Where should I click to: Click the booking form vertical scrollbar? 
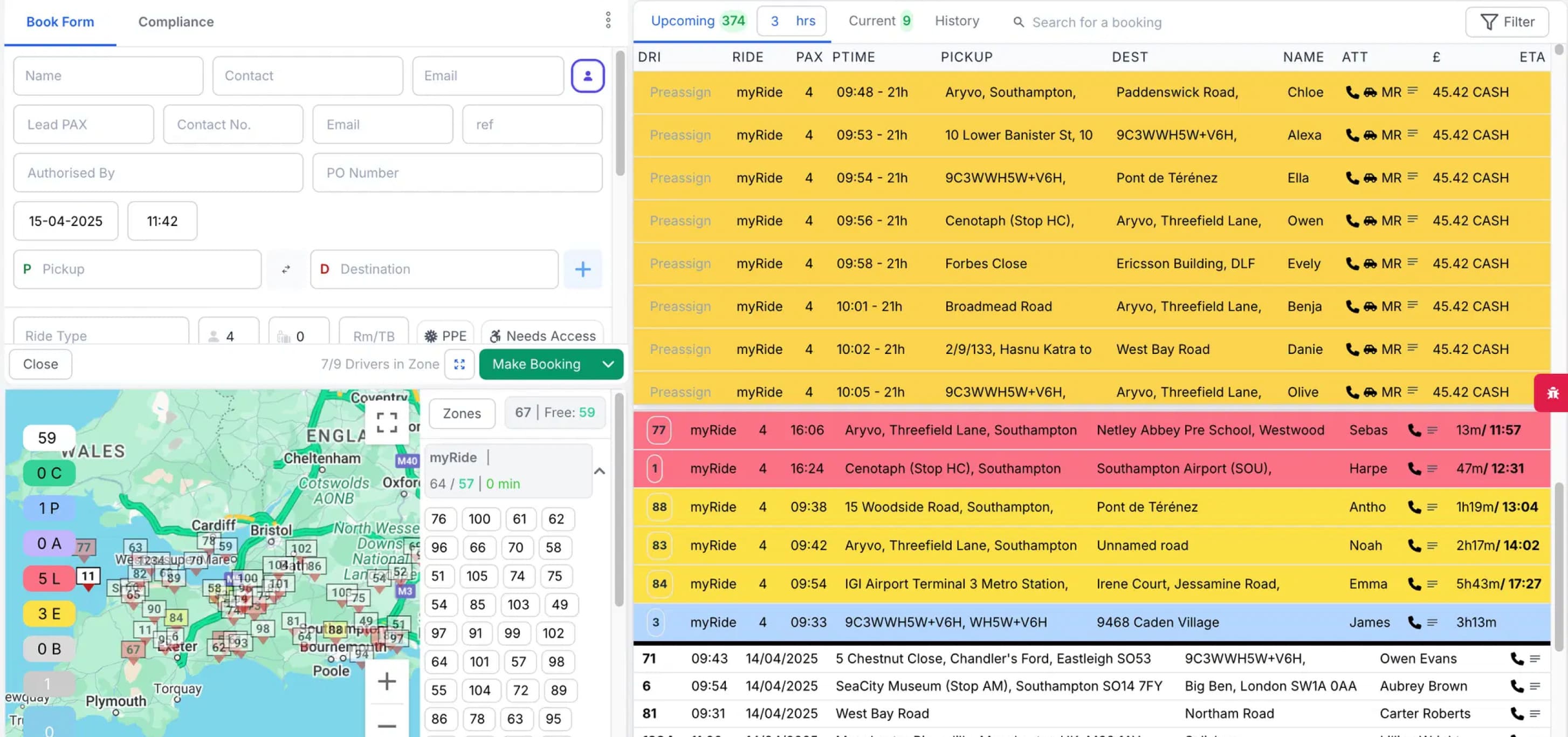pos(620,113)
